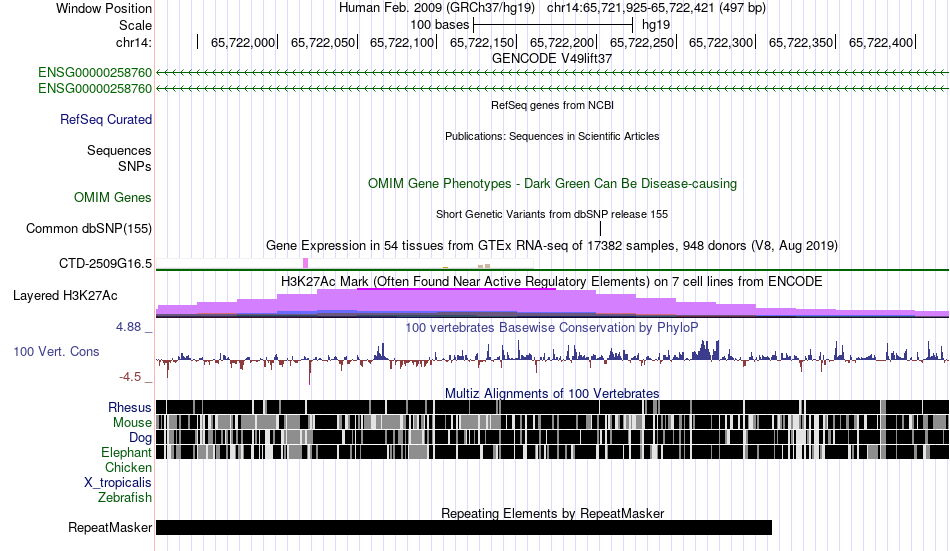
Task: Click the RepeatMasker track label
Action: tap(110, 527)
